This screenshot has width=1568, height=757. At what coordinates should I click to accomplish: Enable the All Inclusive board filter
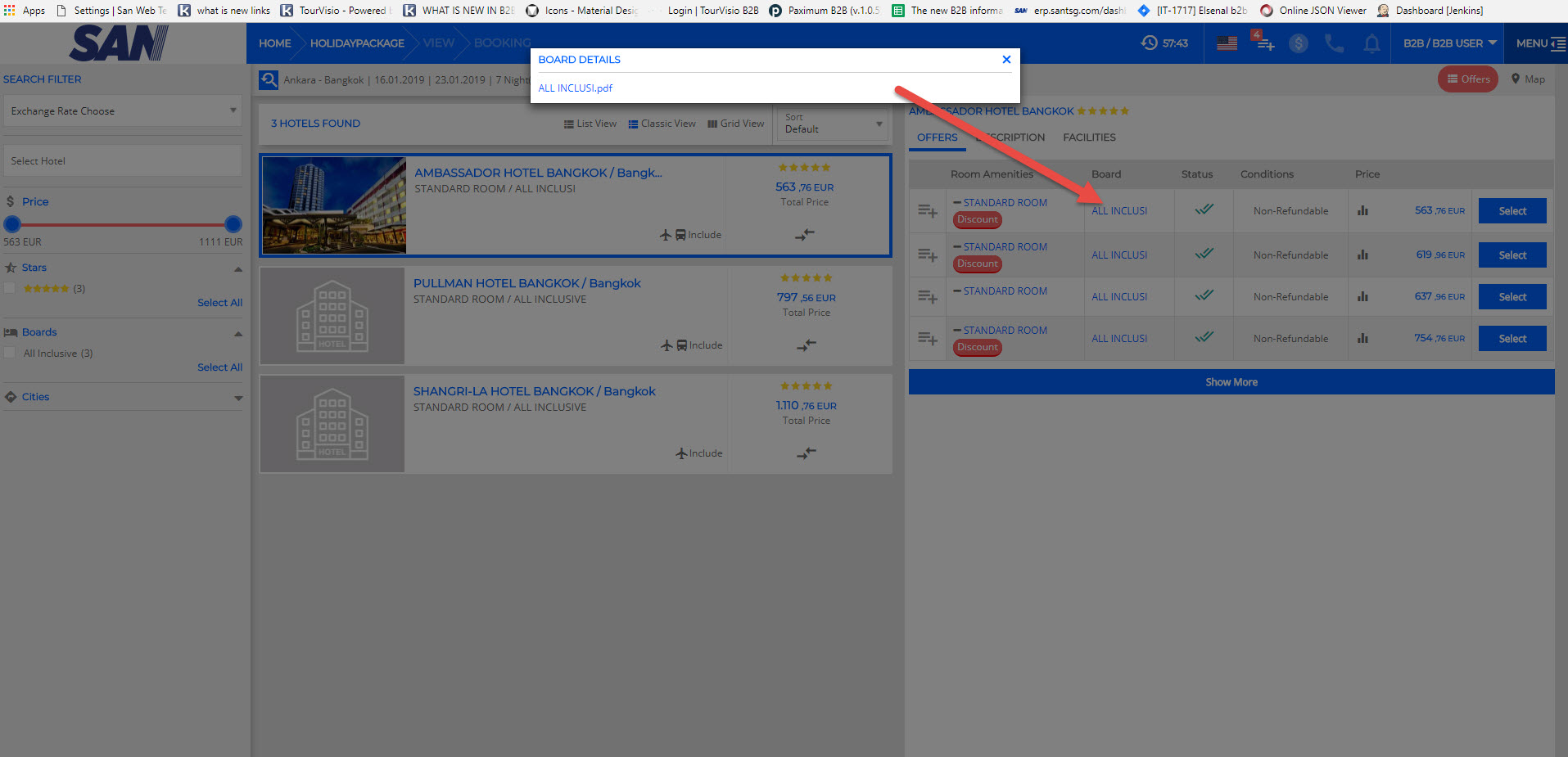coord(11,353)
